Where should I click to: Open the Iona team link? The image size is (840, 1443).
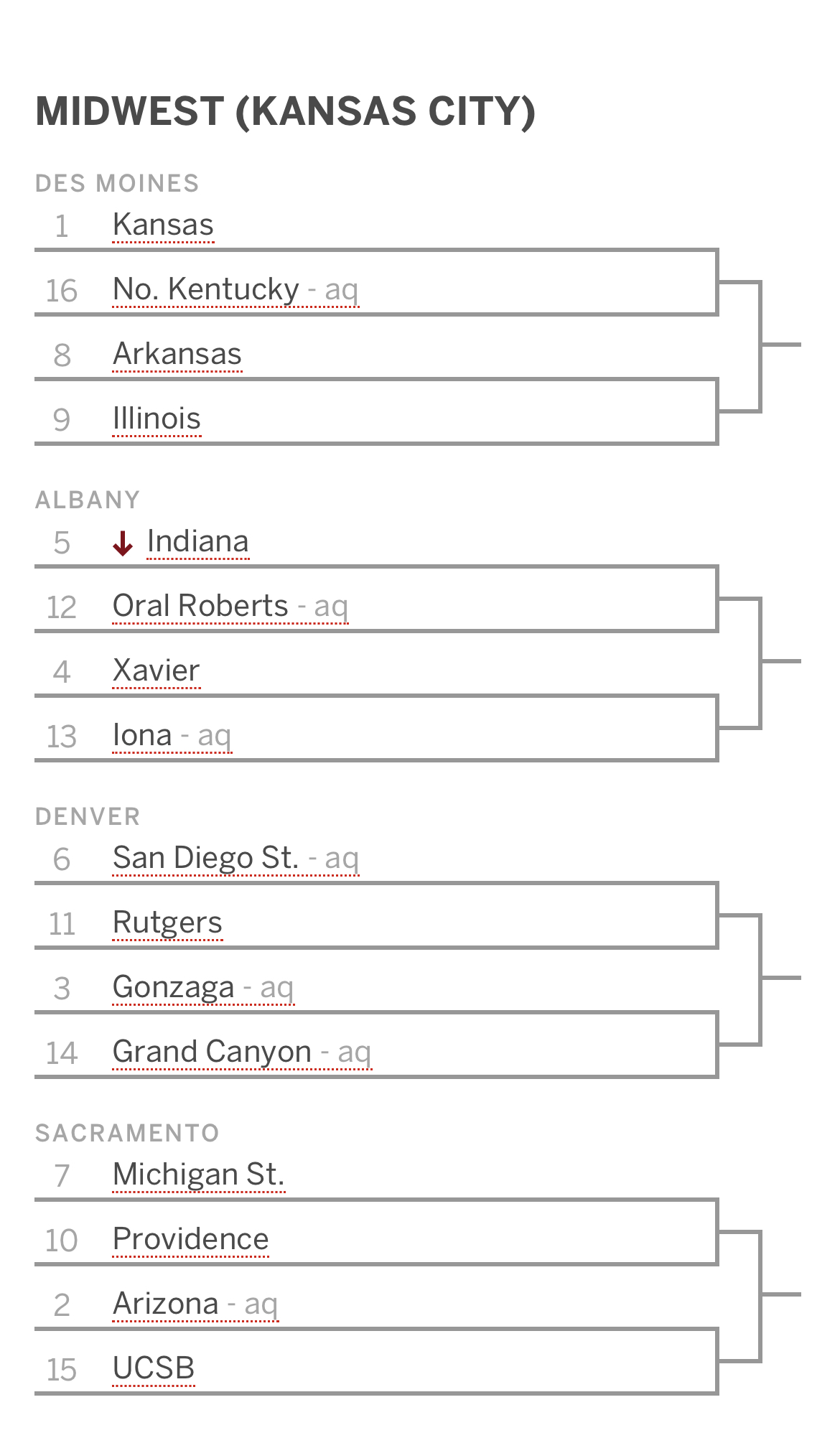point(172,736)
